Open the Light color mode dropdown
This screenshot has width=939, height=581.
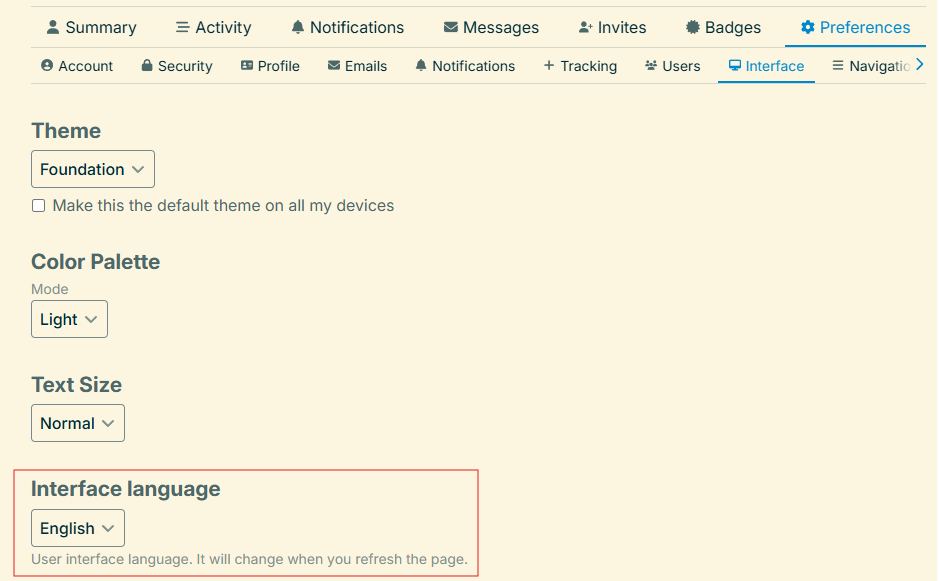(x=69, y=319)
